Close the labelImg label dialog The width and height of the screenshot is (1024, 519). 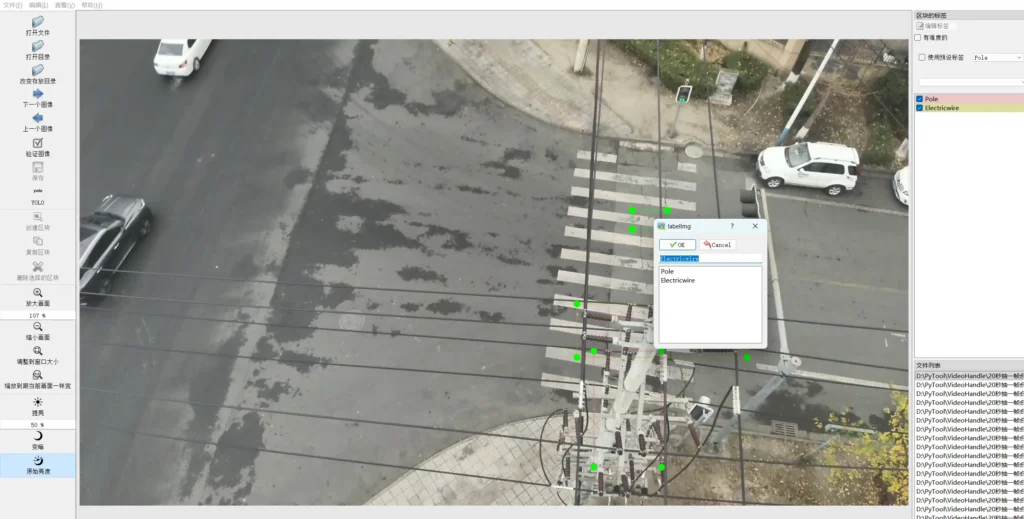pos(755,226)
